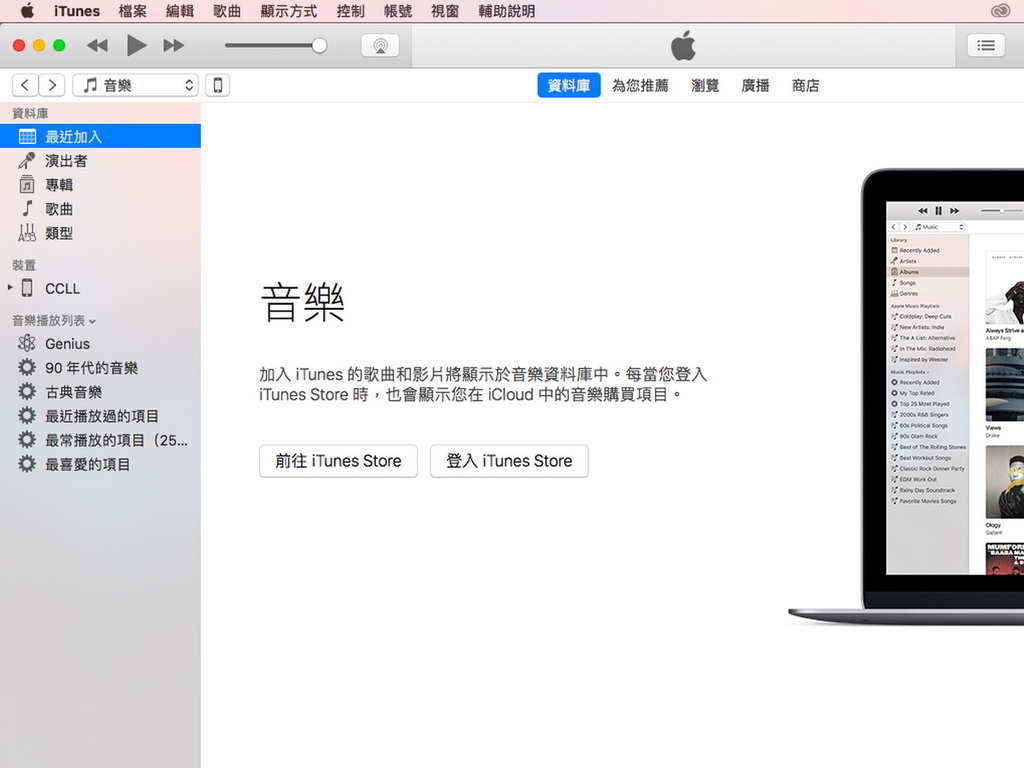Open the 控制 menu
This screenshot has width=1024, height=768.
(350, 11)
